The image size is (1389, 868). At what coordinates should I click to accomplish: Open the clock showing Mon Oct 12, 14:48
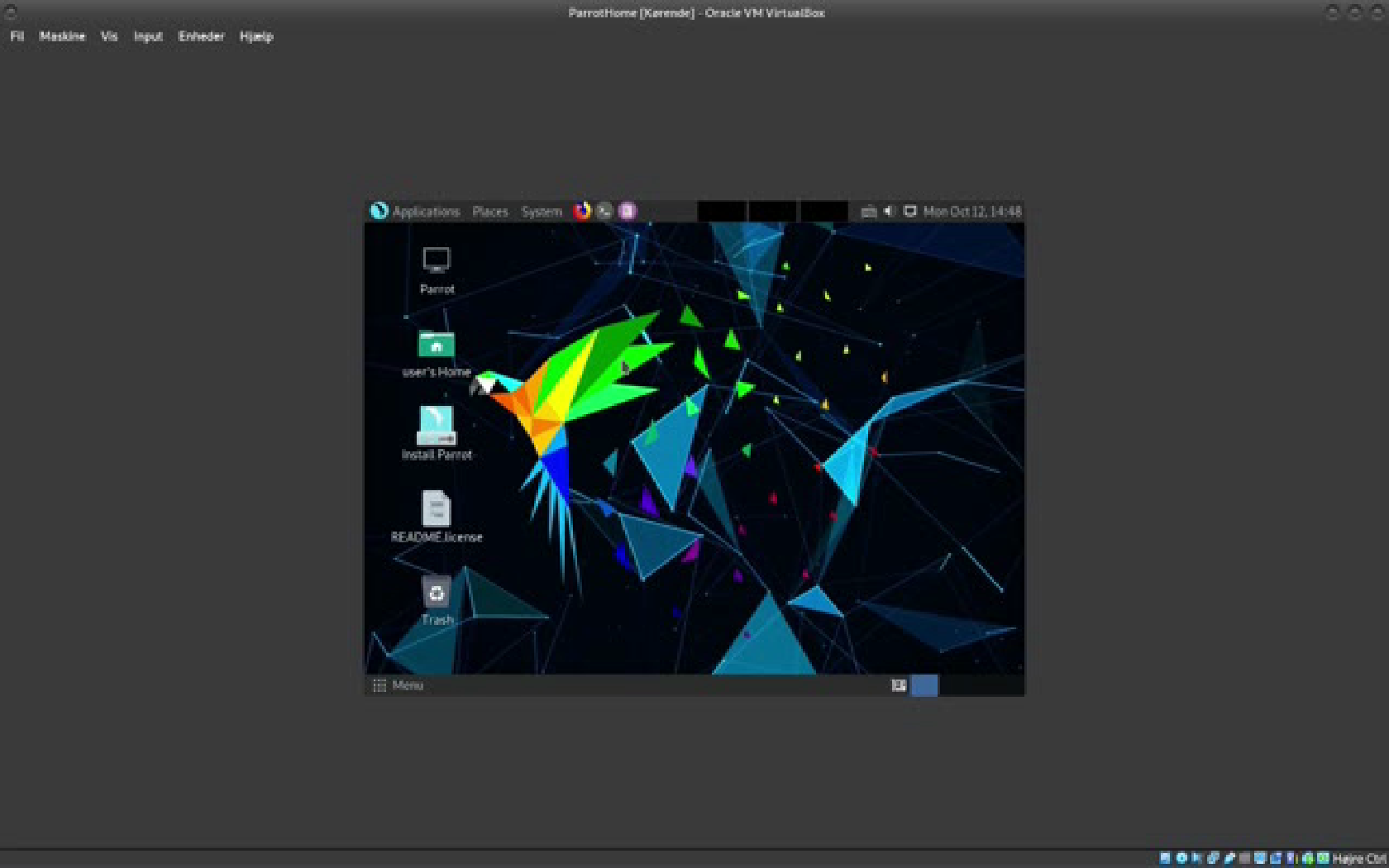click(972, 212)
